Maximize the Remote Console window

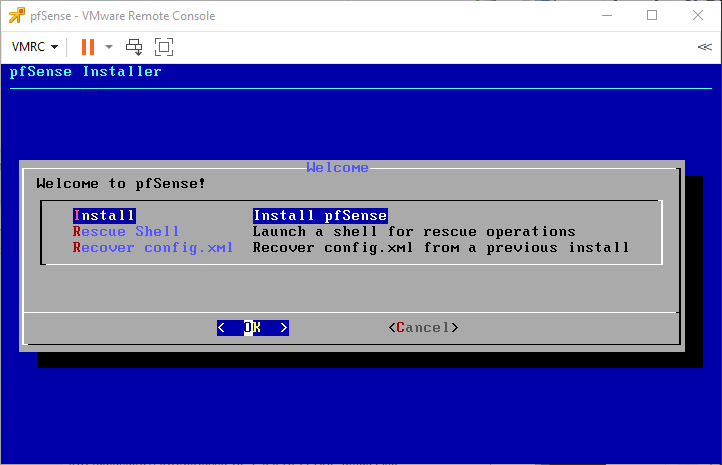pyautogui.click(x=652, y=15)
